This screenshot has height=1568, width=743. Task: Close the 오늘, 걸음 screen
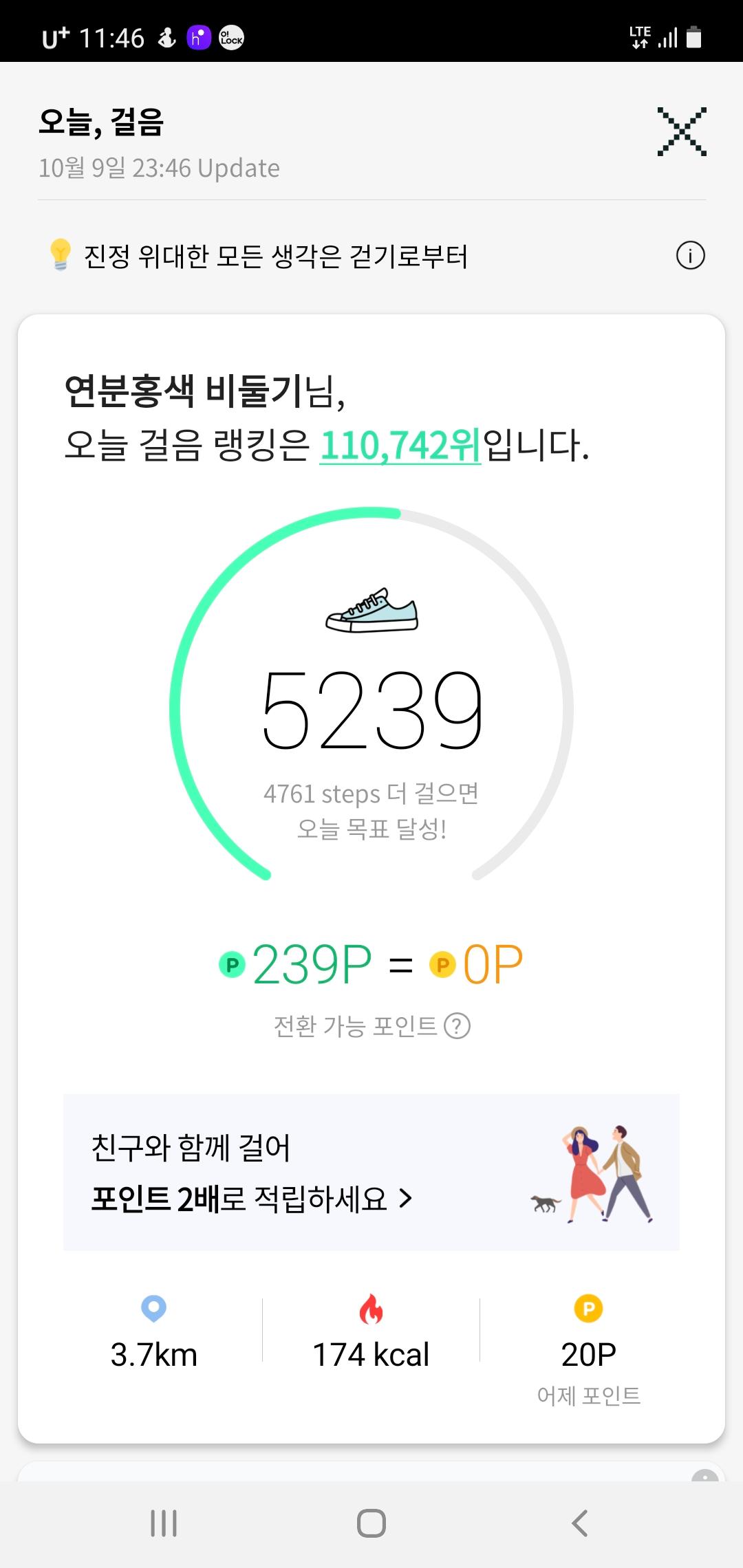681,131
